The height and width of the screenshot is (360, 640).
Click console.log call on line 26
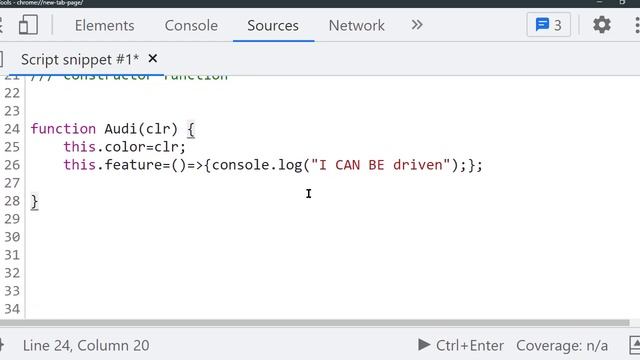point(257,165)
